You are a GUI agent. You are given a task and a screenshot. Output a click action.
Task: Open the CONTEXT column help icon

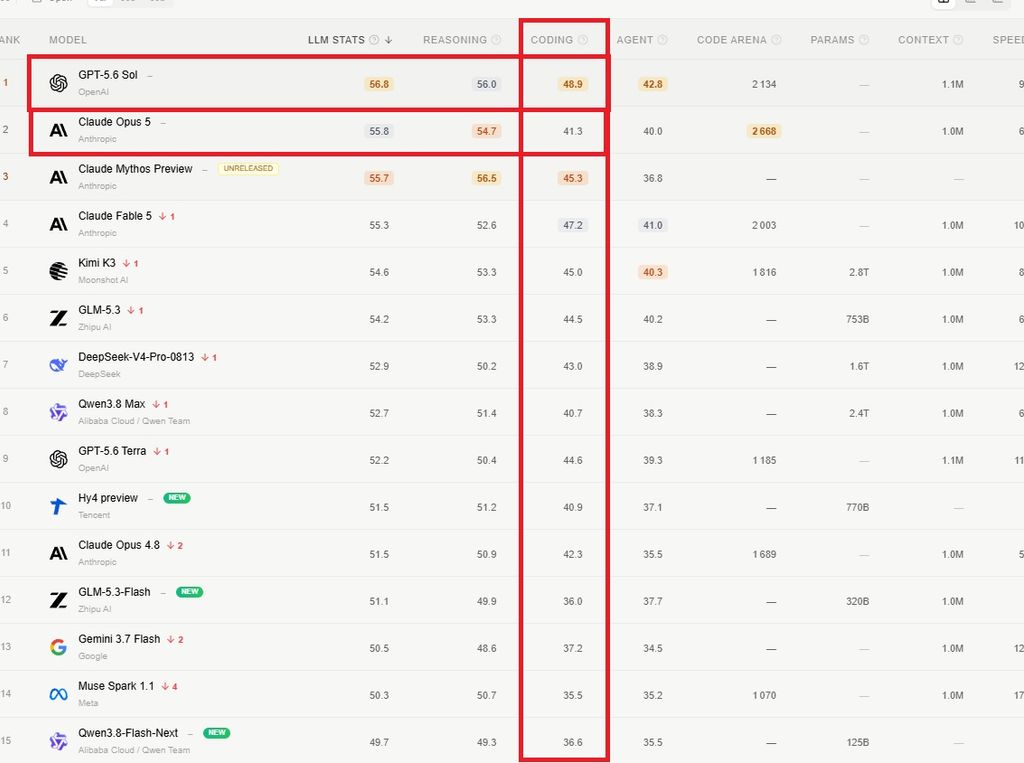(x=958, y=40)
